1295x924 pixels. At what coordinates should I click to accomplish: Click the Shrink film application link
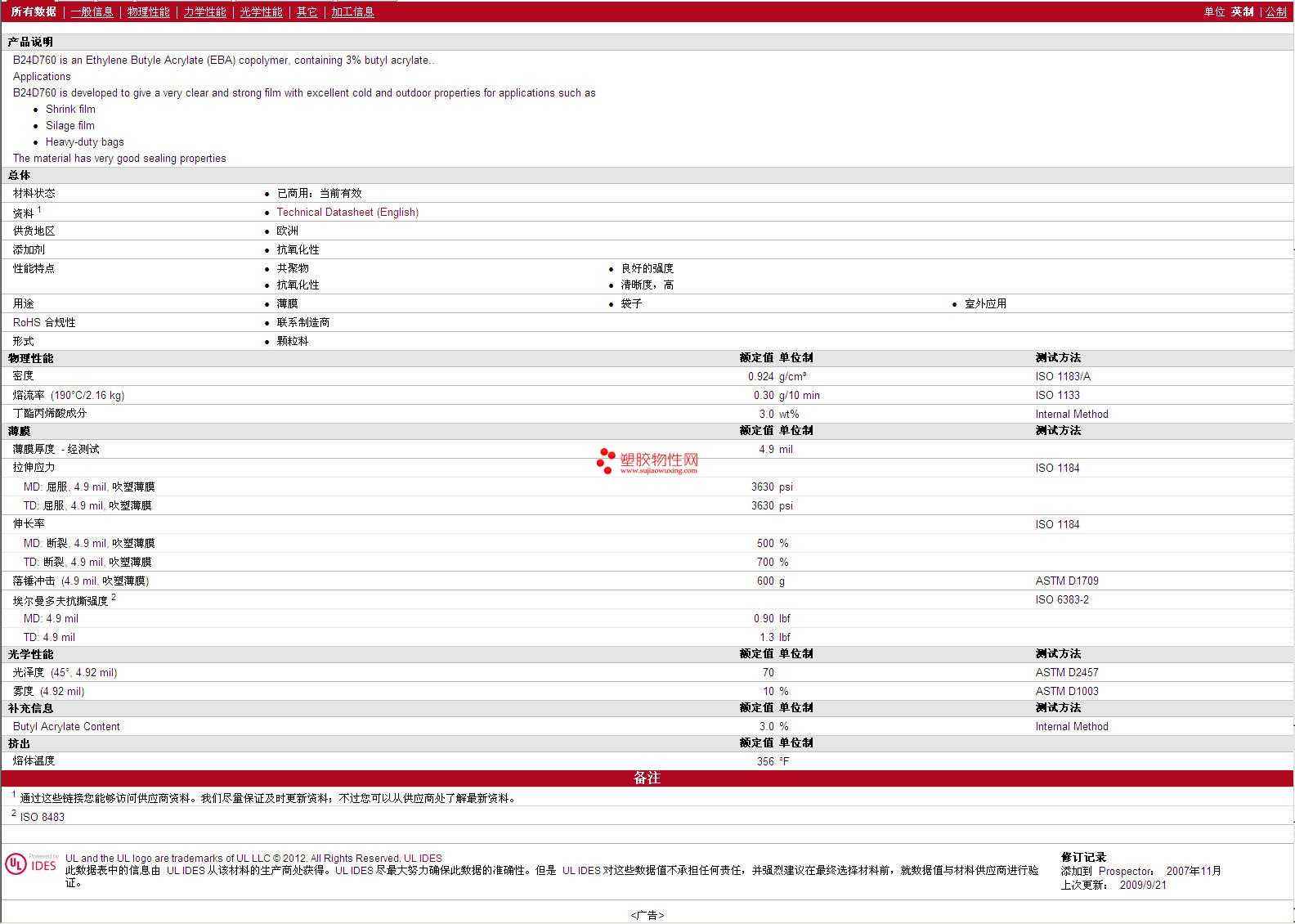70,109
